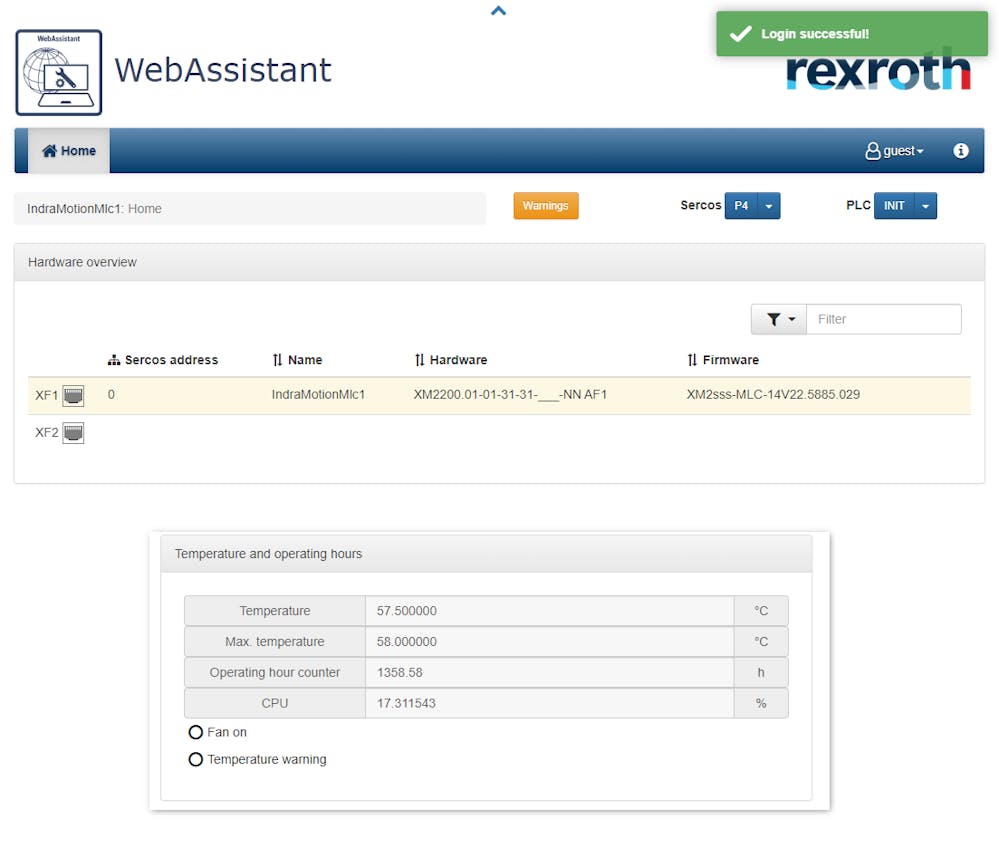Click the XF2 ethernet port icon

pyautogui.click(x=73, y=433)
